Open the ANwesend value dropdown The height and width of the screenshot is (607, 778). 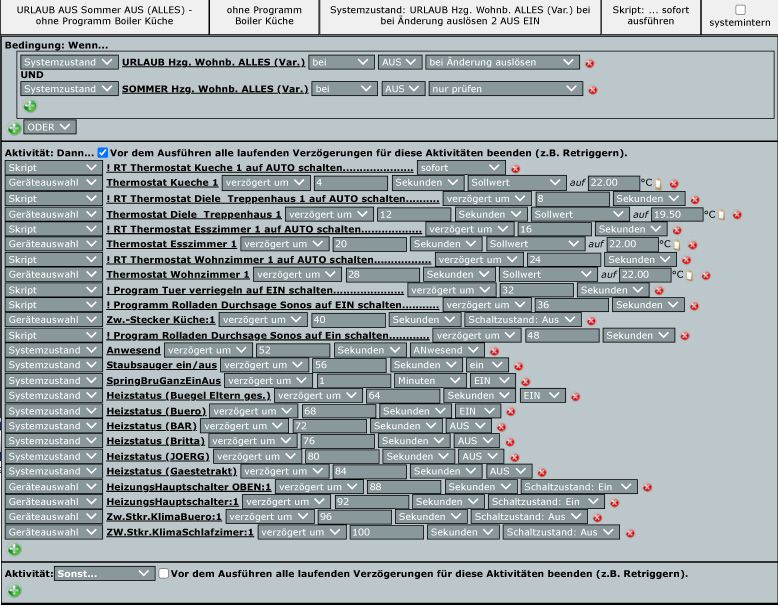pyautogui.click(x=447, y=350)
